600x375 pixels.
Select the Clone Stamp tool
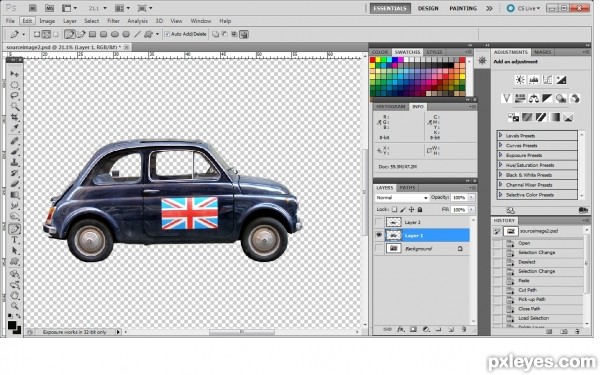[15, 162]
